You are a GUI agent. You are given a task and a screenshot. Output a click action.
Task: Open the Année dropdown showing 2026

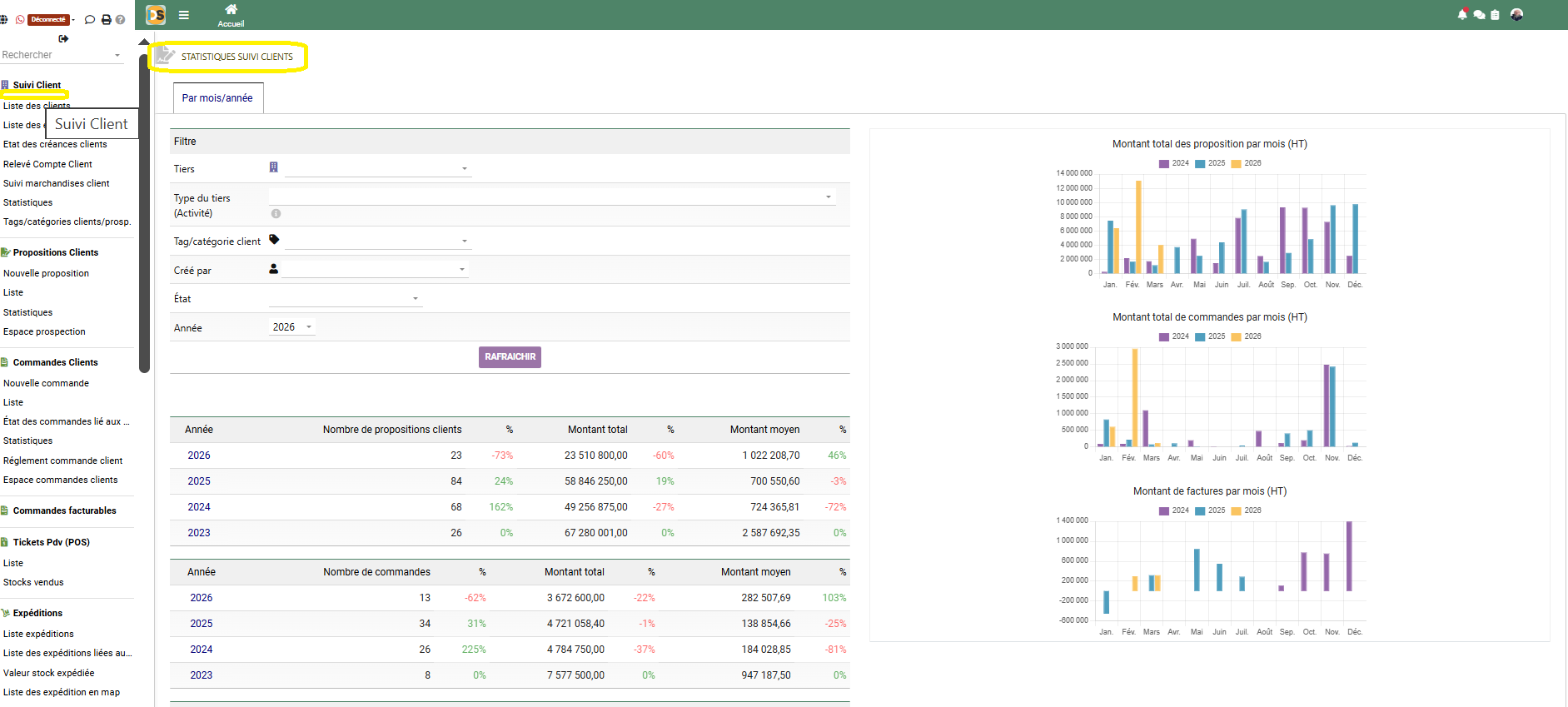pyautogui.click(x=291, y=327)
